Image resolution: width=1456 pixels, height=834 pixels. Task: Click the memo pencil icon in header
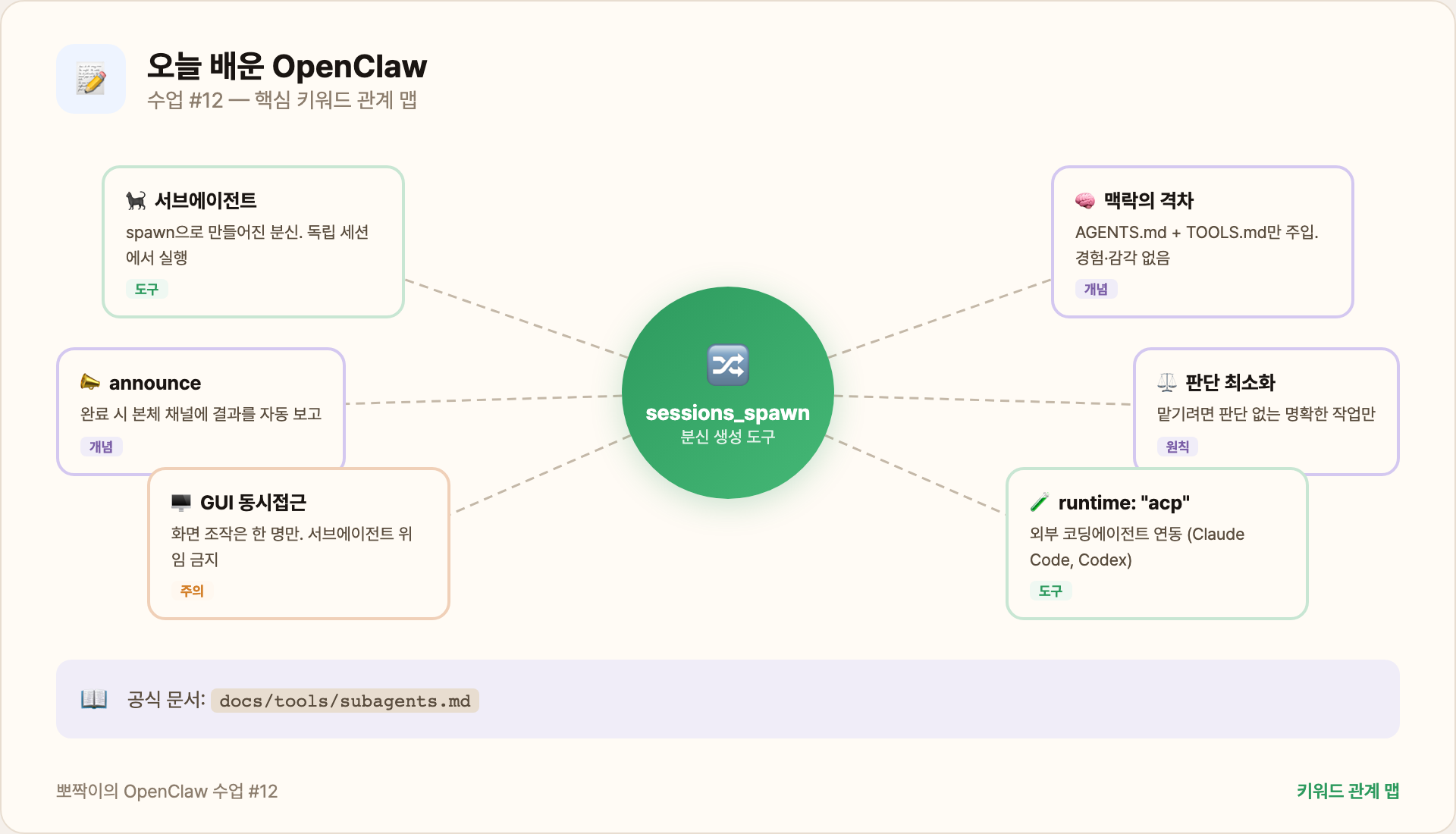click(91, 79)
